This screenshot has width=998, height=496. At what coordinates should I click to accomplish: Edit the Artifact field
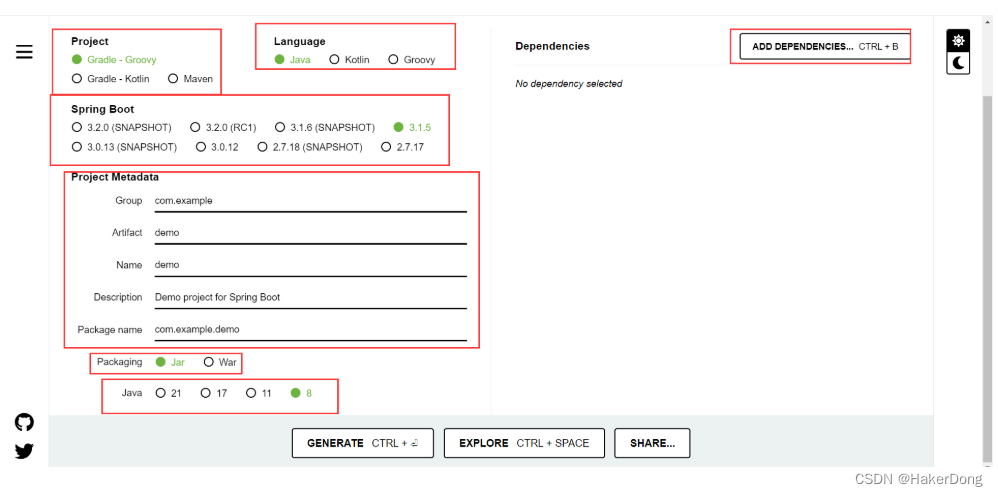coord(311,232)
